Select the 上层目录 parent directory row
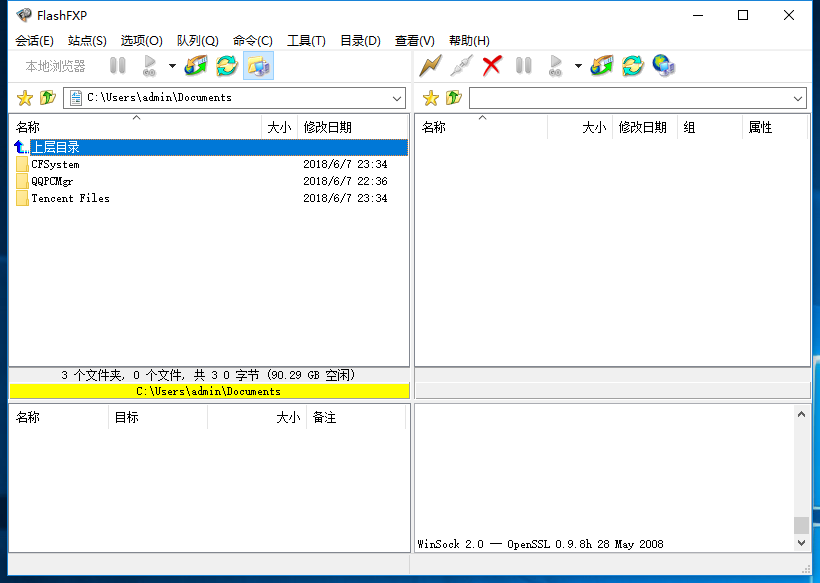Image resolution: width=820 pixels, height=583 pixels. click(209, 147)
